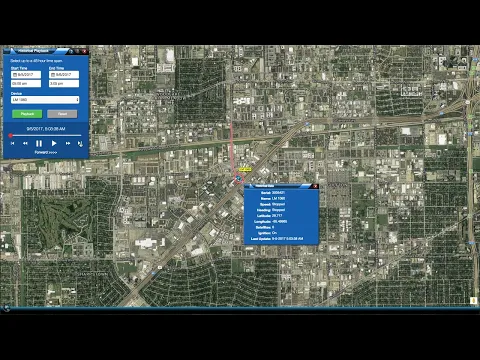Screen dimensions: 480x360
Task: Click the playback timeline slider handle
Action: point(11,135)
